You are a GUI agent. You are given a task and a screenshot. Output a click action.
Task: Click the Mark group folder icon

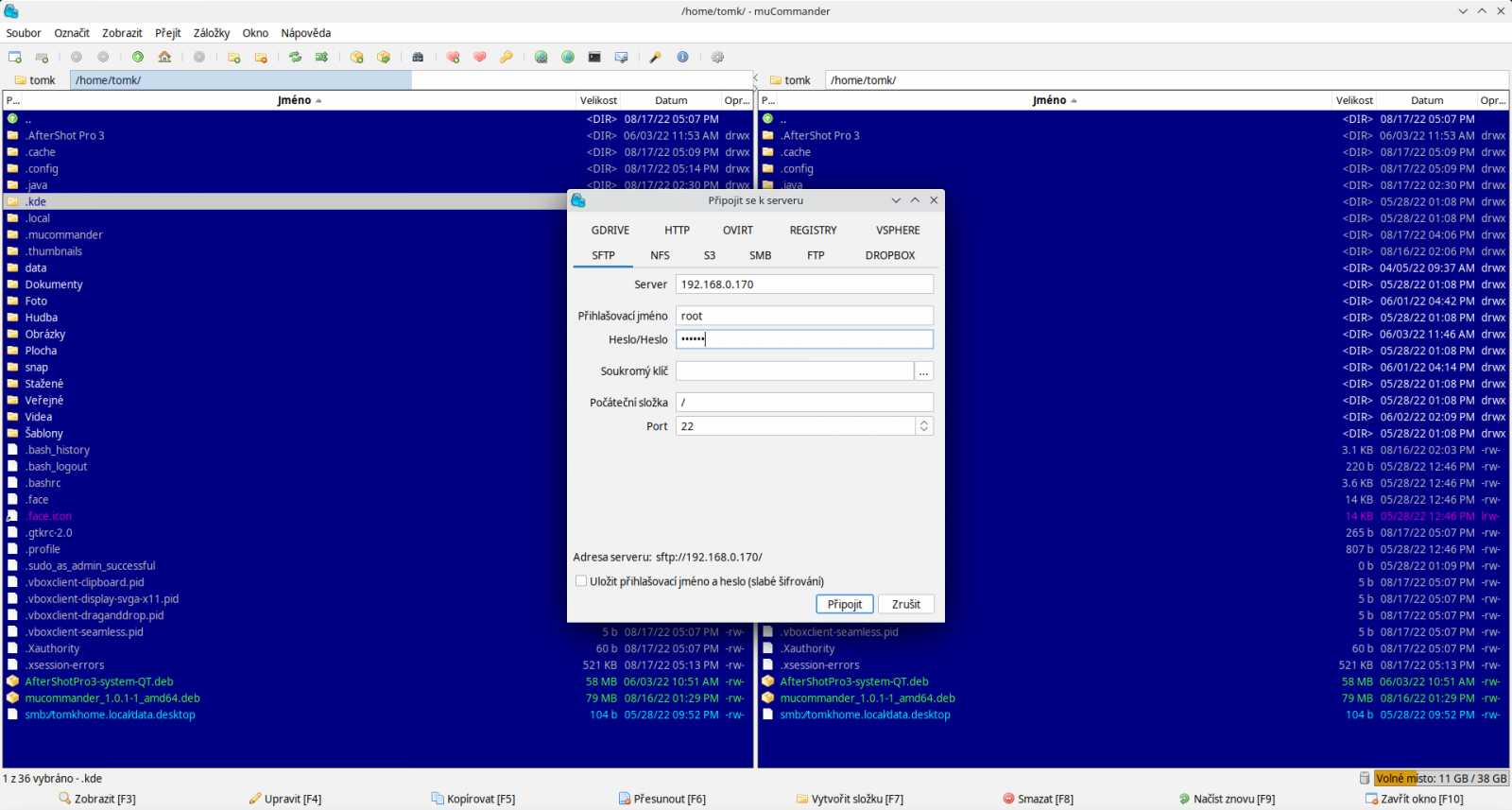click(x=234, y=57)
